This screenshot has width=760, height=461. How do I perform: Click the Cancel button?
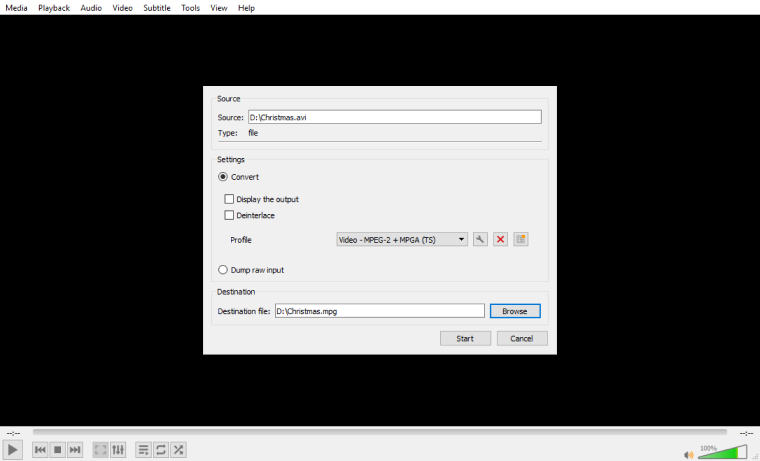pyautogui.click(x=522, y=338)
